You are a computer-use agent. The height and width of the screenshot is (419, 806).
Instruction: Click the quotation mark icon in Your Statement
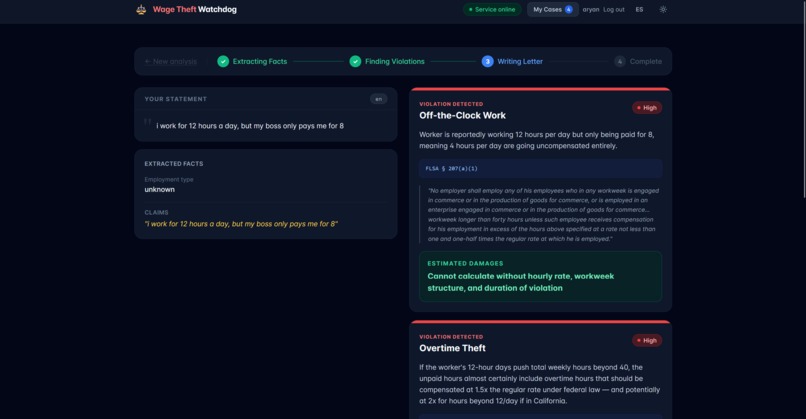click(148, 122)
